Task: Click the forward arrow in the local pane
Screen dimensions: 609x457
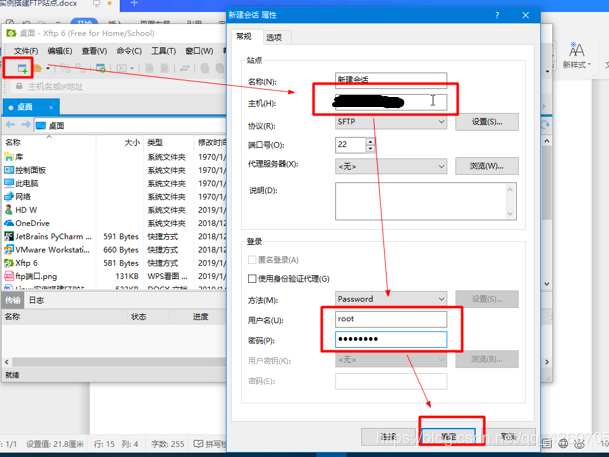Action: pyautogui.click(x=26, y=125)
